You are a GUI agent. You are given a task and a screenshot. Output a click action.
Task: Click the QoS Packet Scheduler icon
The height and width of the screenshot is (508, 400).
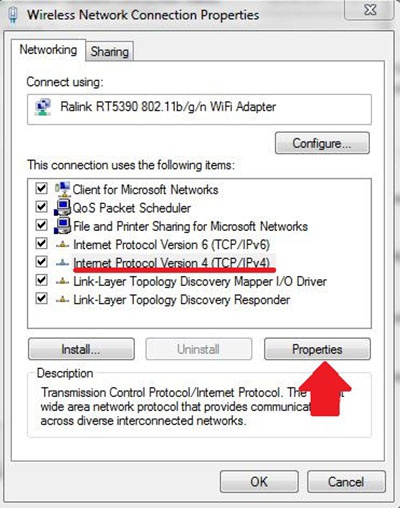point(63,207)
